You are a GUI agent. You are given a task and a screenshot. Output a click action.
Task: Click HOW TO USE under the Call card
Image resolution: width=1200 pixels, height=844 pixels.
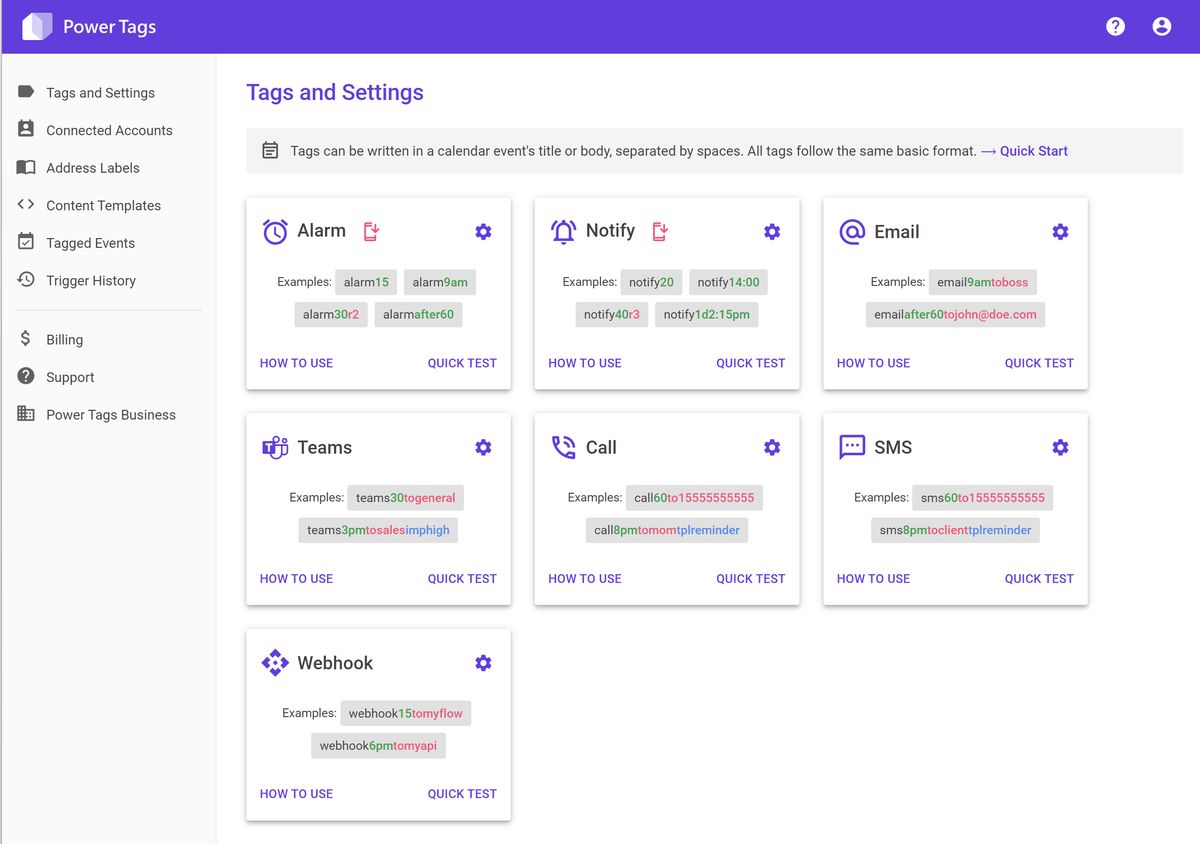(585, 578)
